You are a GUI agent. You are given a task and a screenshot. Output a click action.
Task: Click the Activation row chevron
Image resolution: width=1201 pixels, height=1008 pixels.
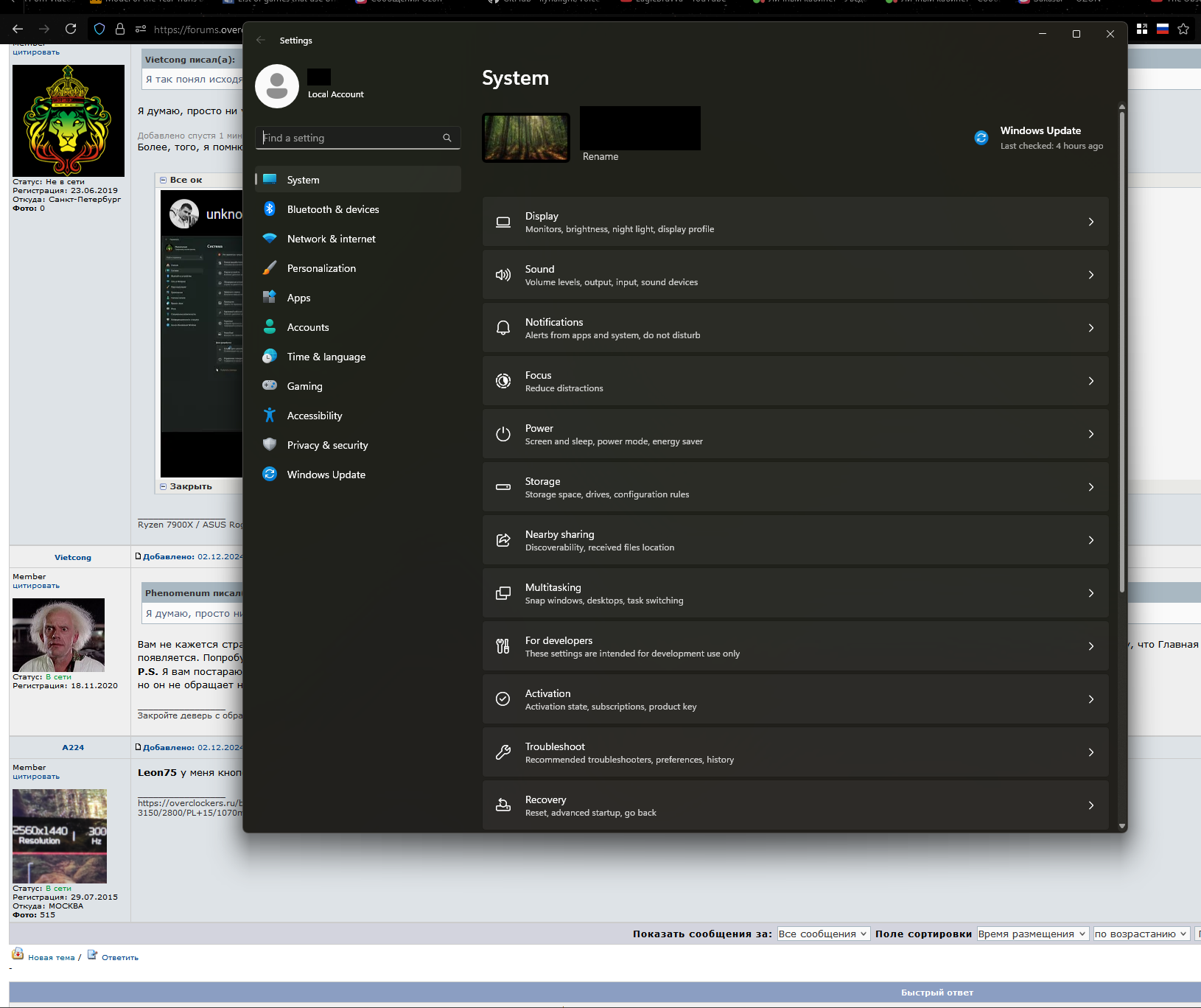[1091, 699]
